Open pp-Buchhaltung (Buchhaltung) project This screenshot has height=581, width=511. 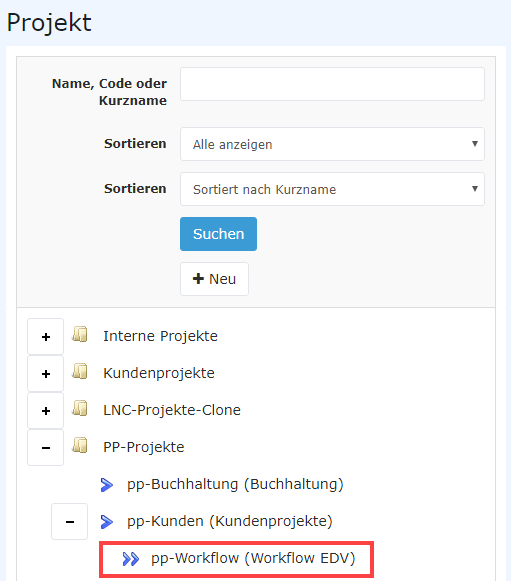tap(235, 484)
